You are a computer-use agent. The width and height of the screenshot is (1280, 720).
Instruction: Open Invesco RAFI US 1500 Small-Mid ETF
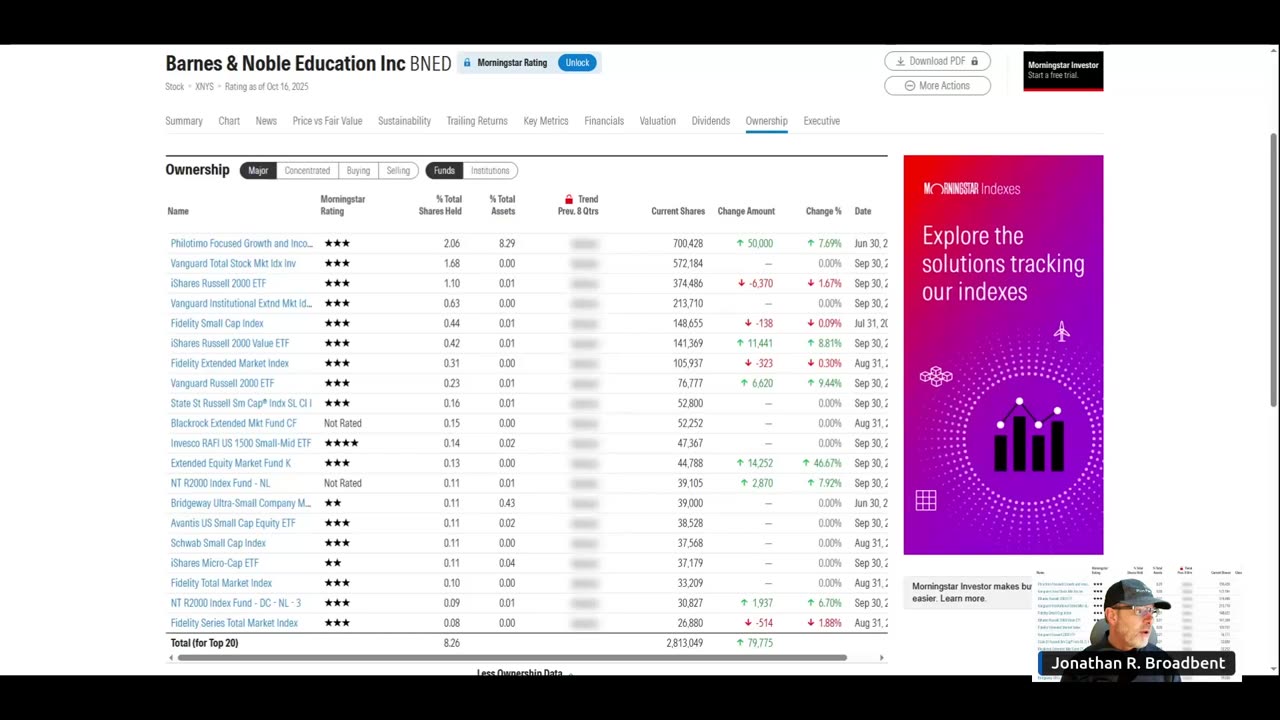pos(241,443)
